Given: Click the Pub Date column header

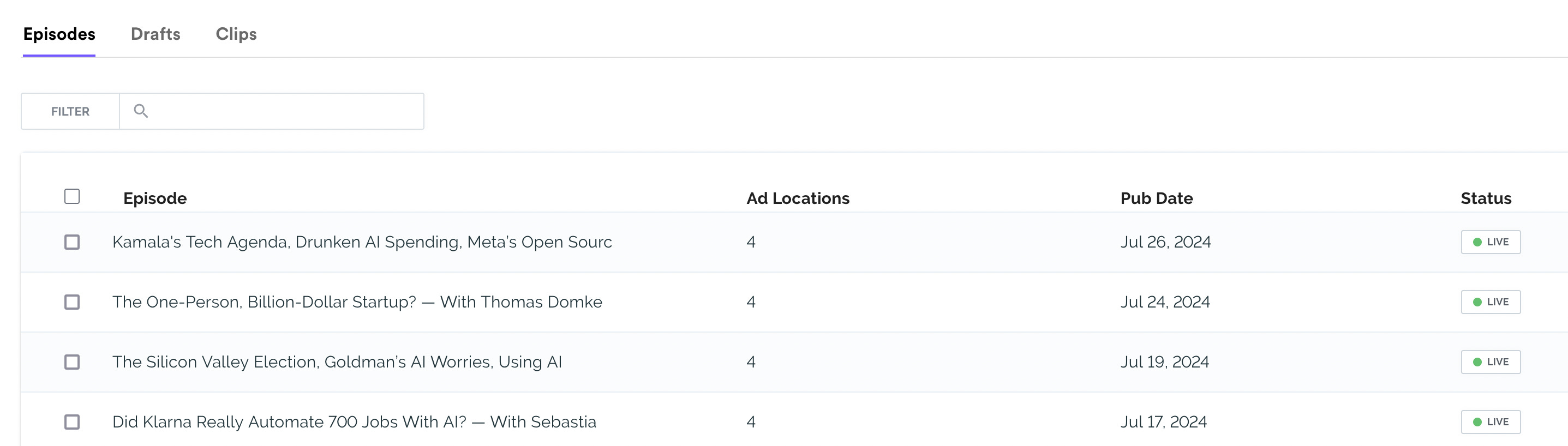Looking at the screenshot, I should pos(1156,198).
